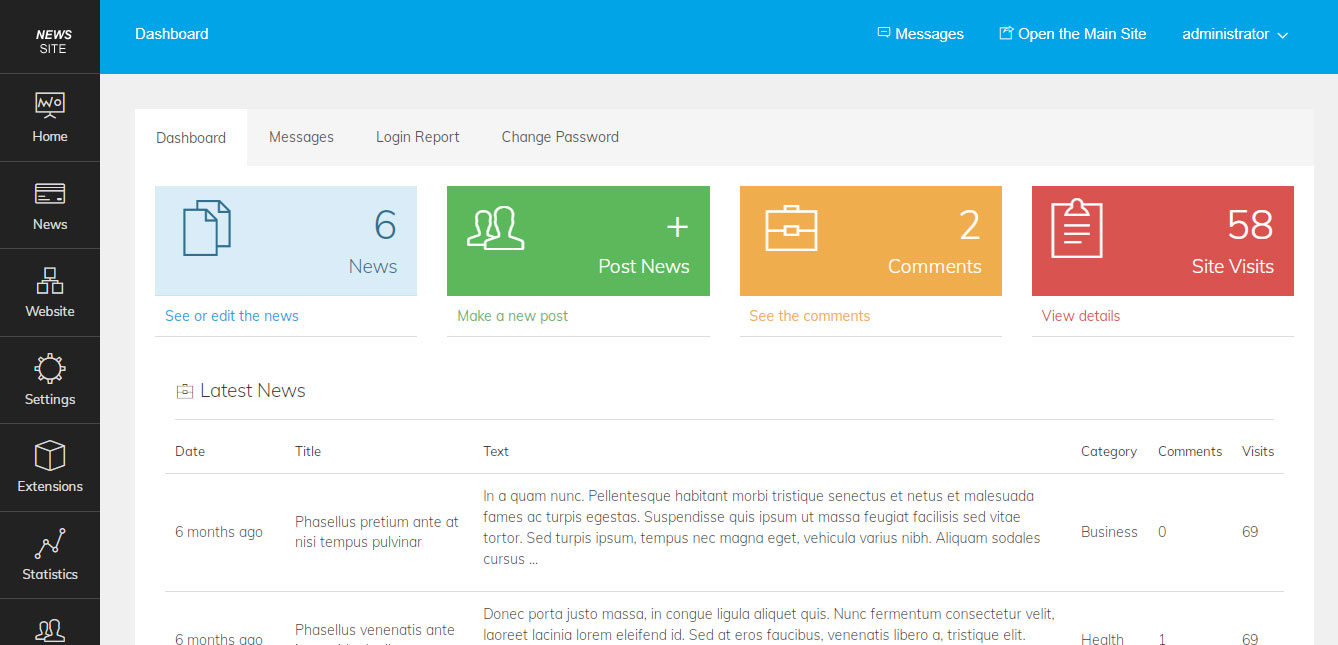Open Settings gear icon in sidebar
The width and height of the screenshot is (1338, 645).
pyautogui.click(x=50, y=368)
